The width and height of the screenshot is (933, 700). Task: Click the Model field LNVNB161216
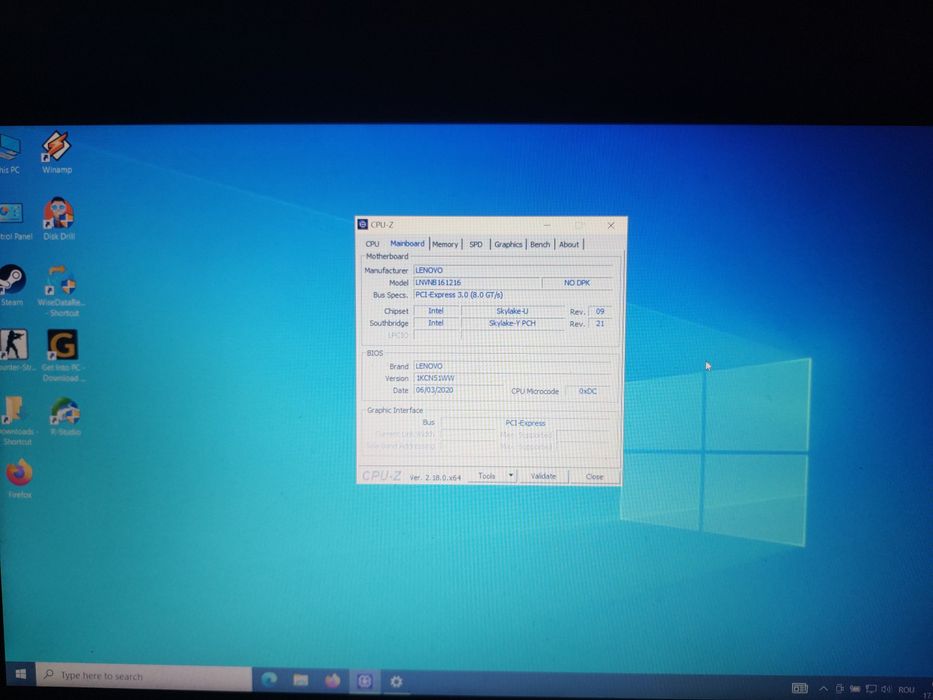(477, 283)
